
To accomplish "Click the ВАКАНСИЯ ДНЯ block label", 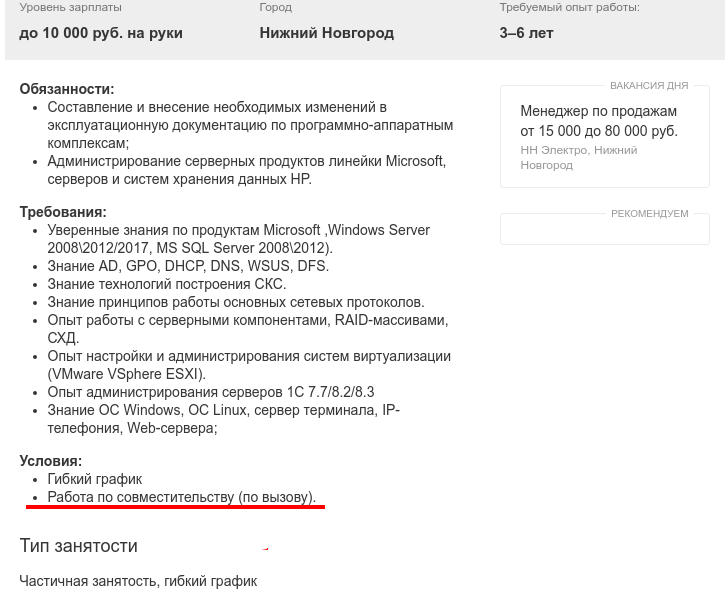I will (649, 85).
